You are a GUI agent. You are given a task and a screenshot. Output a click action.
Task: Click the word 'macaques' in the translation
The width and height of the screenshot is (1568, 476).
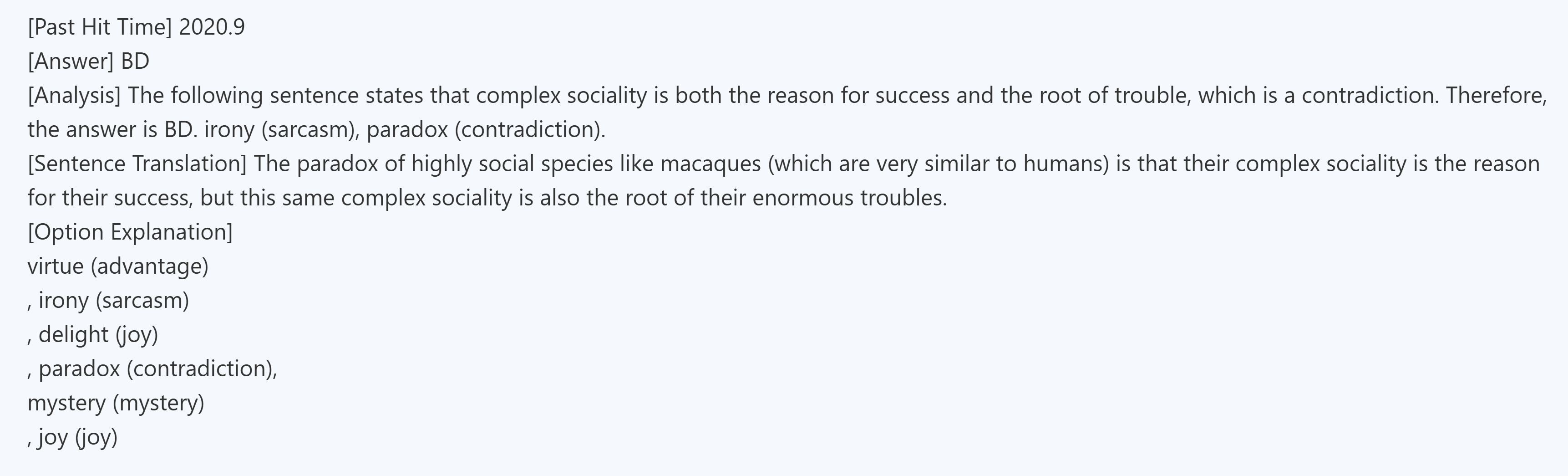point(710,164)
